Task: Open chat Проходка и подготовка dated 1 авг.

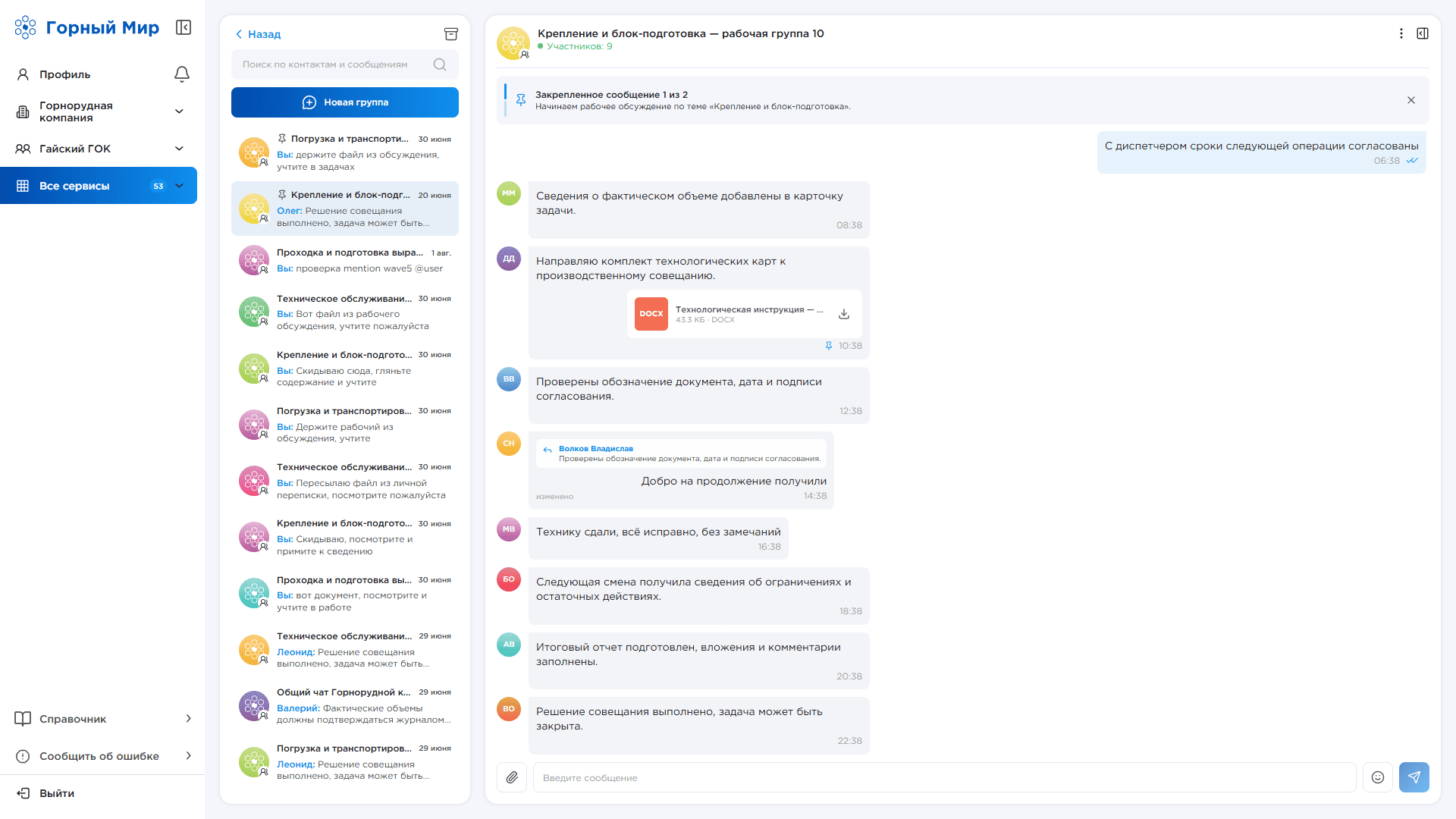Action: click(345, 260)
